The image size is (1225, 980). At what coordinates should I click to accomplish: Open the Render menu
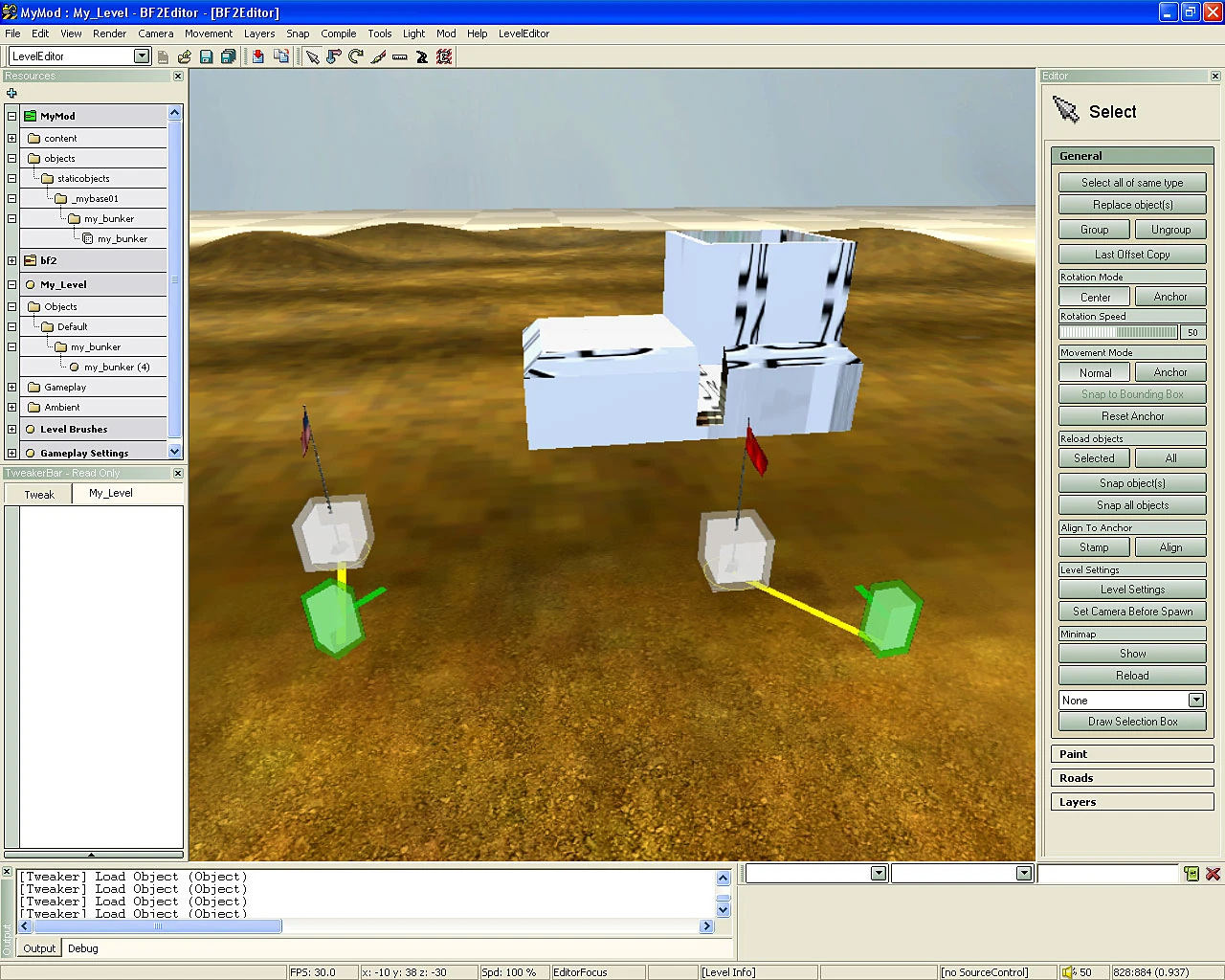point(109,33)
